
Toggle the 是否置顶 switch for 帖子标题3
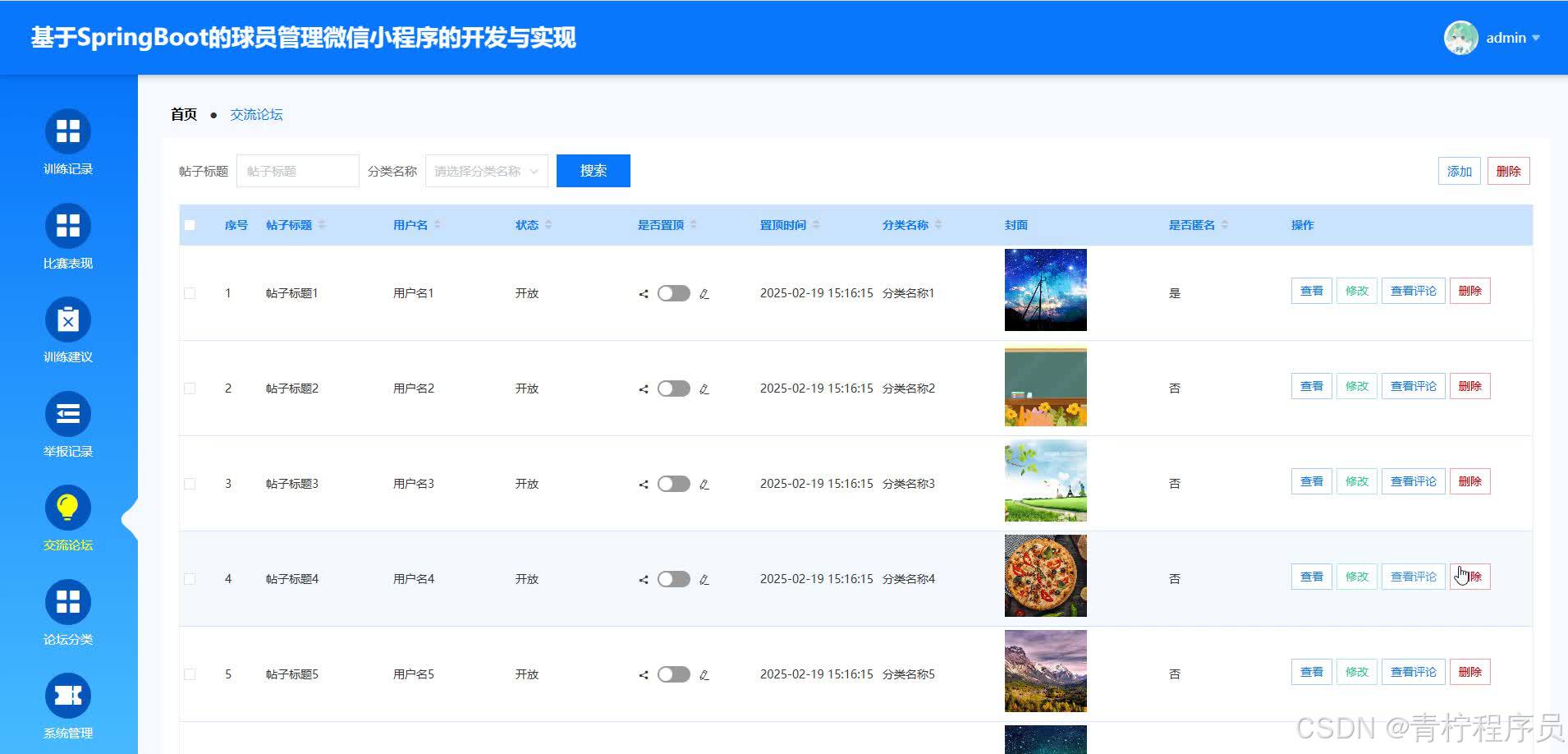click(673, 484)
